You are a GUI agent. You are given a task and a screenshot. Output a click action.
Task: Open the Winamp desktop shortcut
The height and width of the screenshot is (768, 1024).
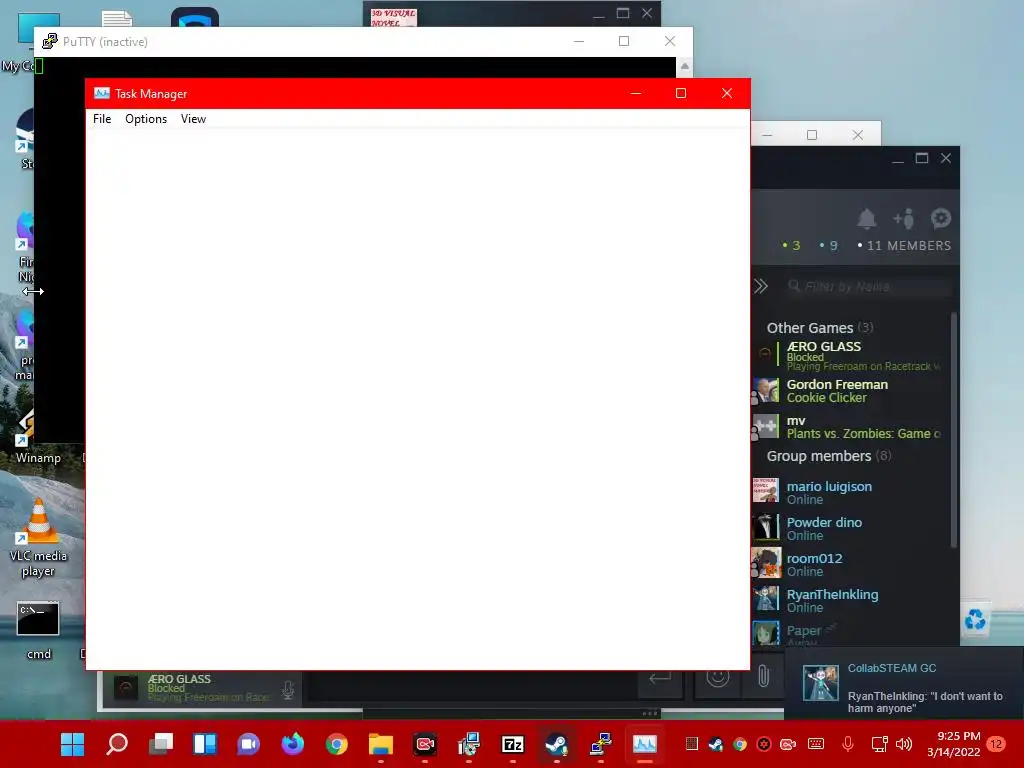(x=38, y=436)
